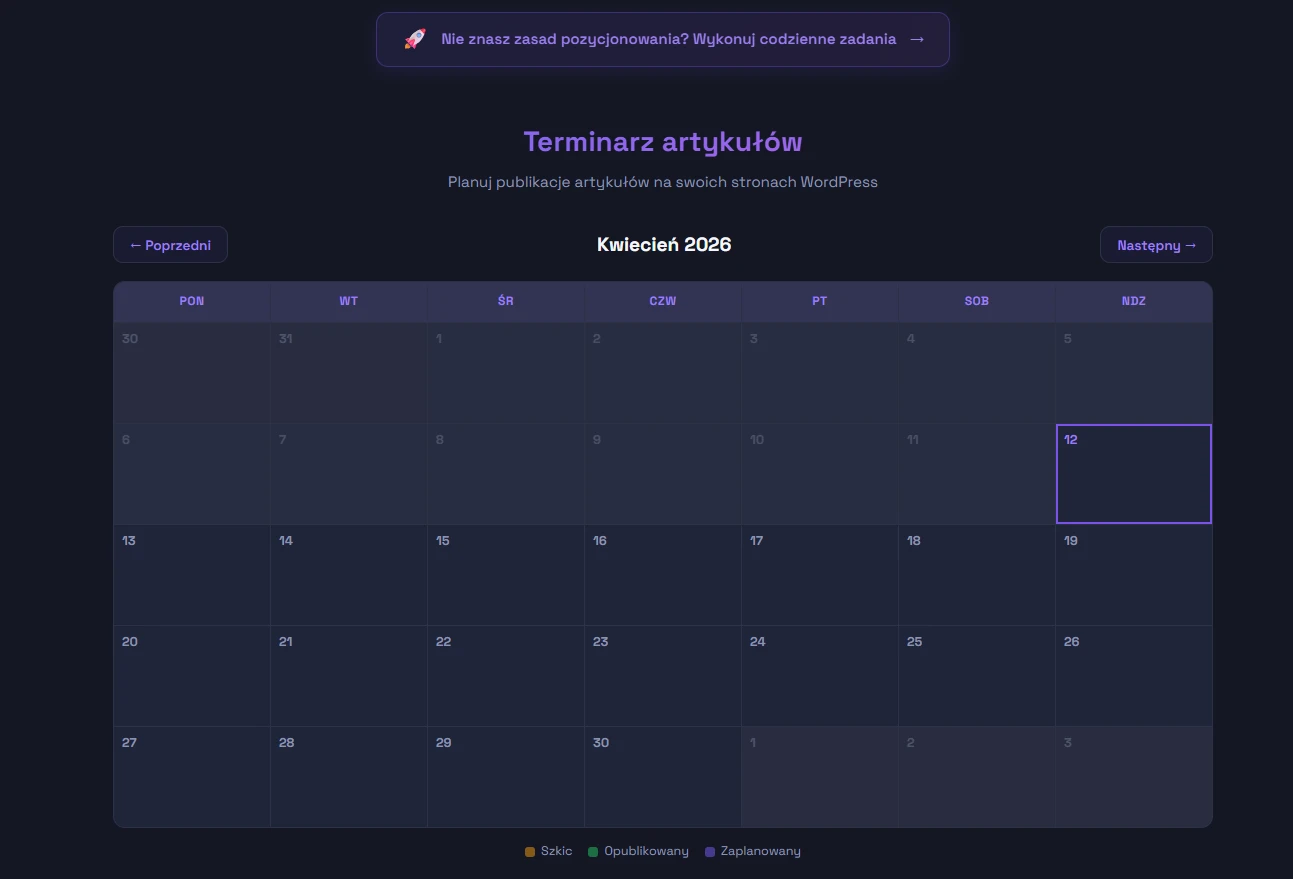Click the green Opublikowany legend swatch

[x=593, y=852]
